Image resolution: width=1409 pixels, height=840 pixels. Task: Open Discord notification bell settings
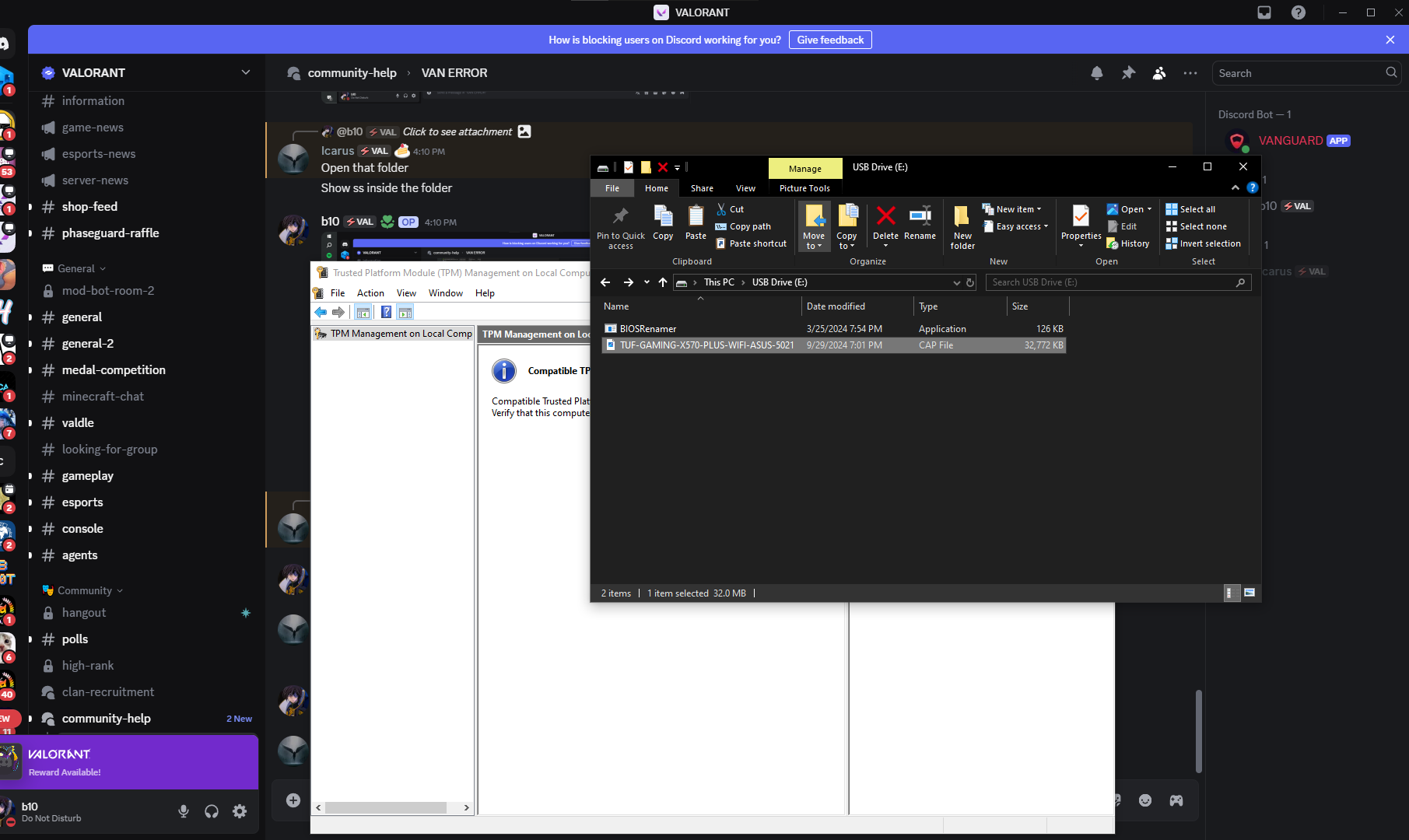coord(1096,73)
